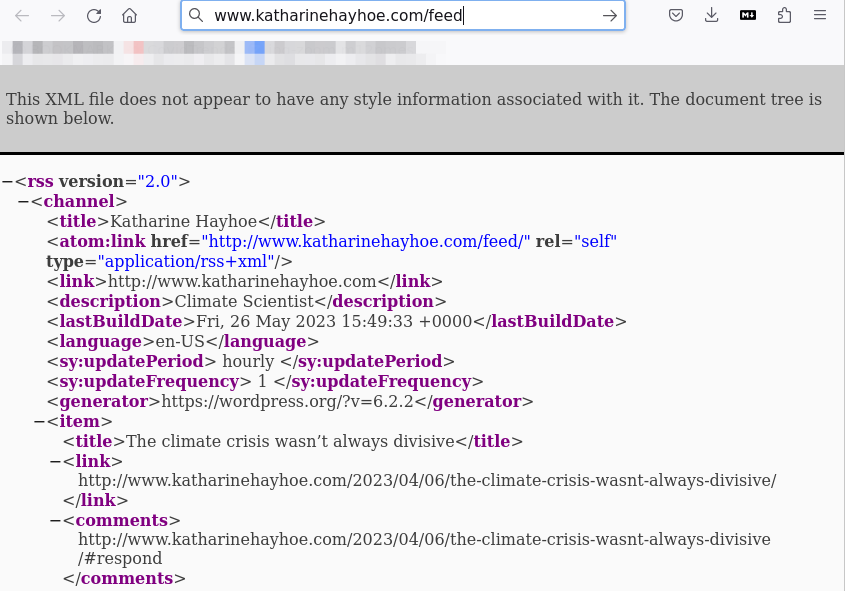Screen dimensions: 848x591
Task: Click the language value en-US
Action: (x=180, y=341)
